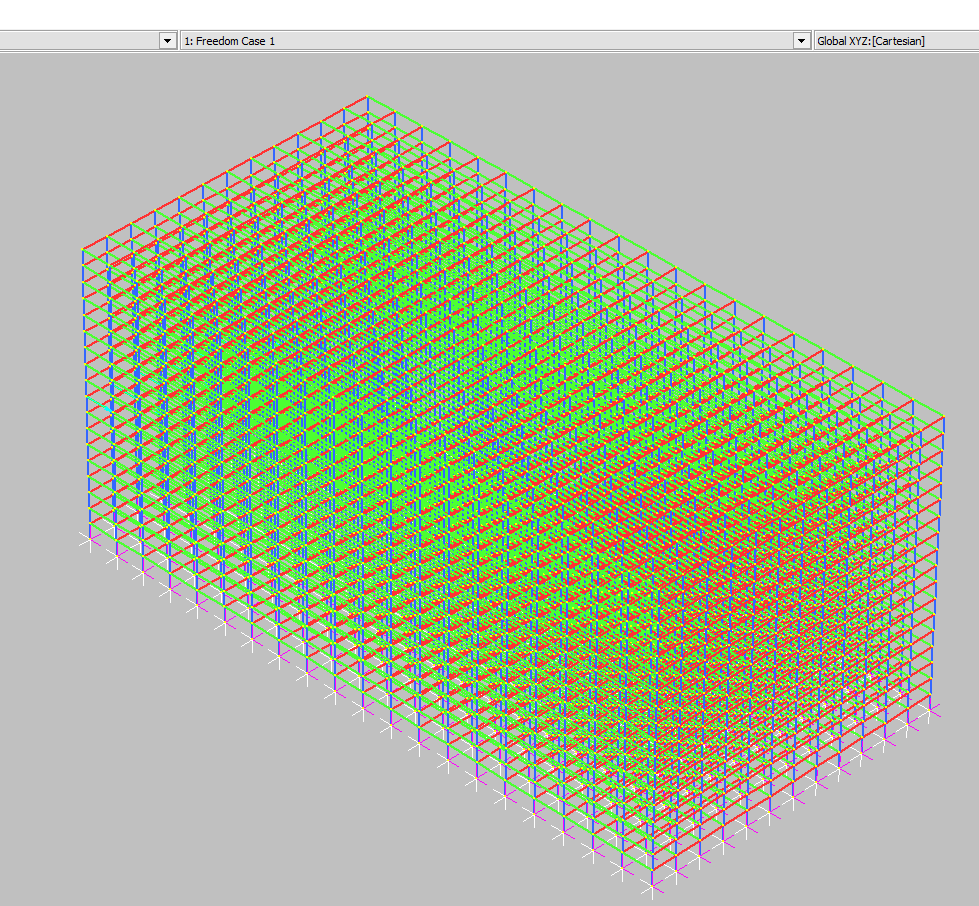Click the empty leftmost combo box field

tap(78, 41)
